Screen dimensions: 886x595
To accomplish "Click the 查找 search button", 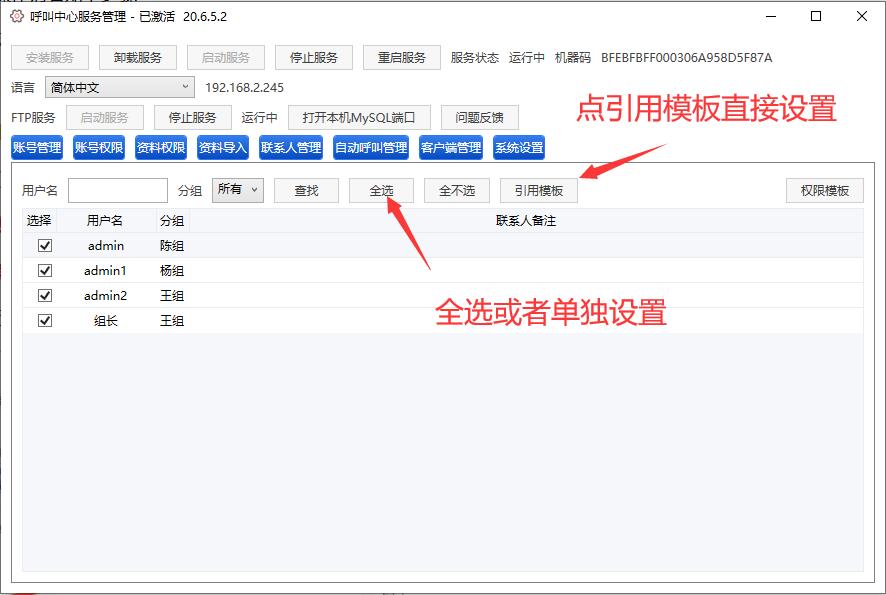I will [307, 190].
